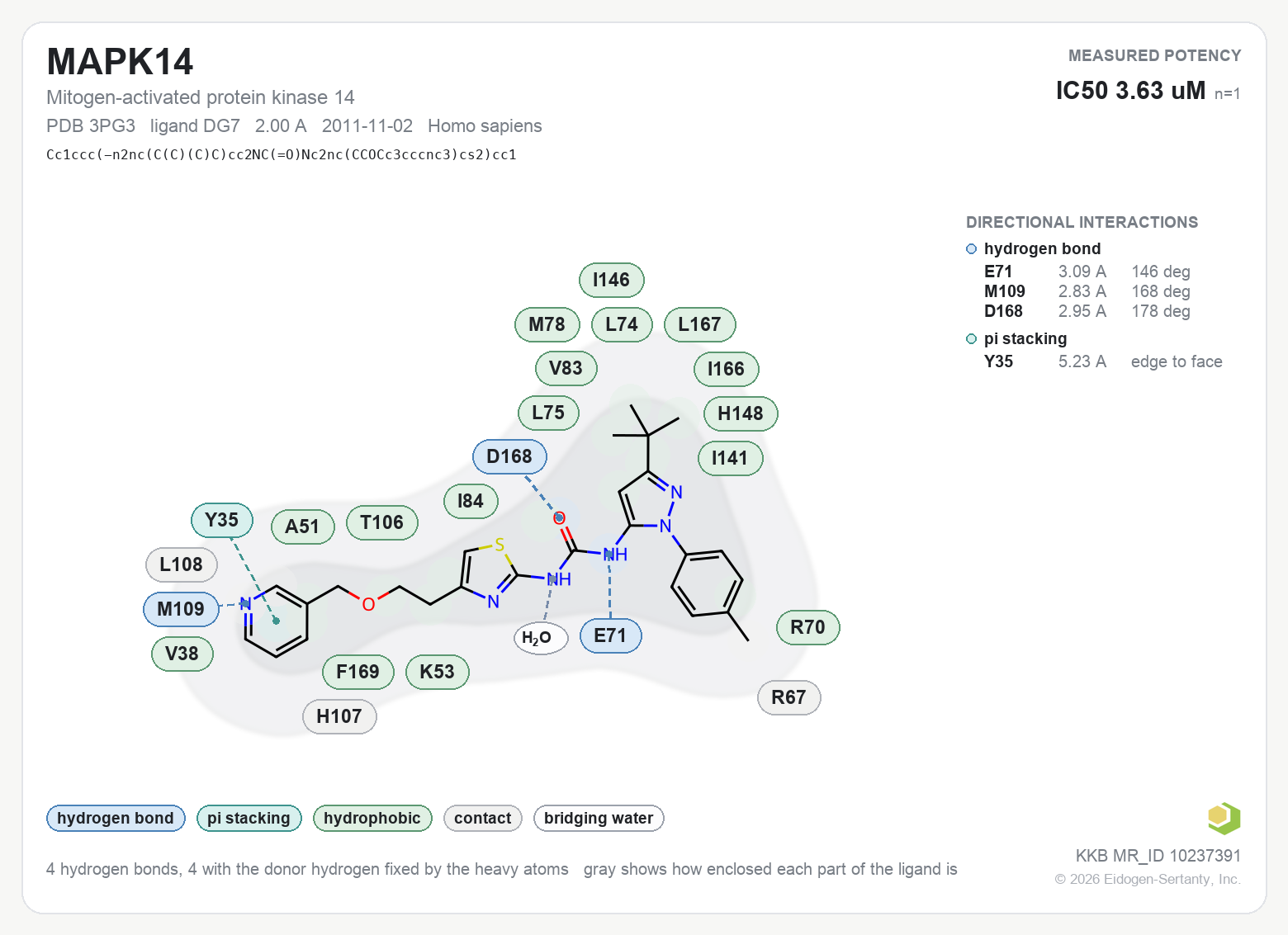
Task: Click the hydrogen bond legend circle marker
Action: click(971, 249)
